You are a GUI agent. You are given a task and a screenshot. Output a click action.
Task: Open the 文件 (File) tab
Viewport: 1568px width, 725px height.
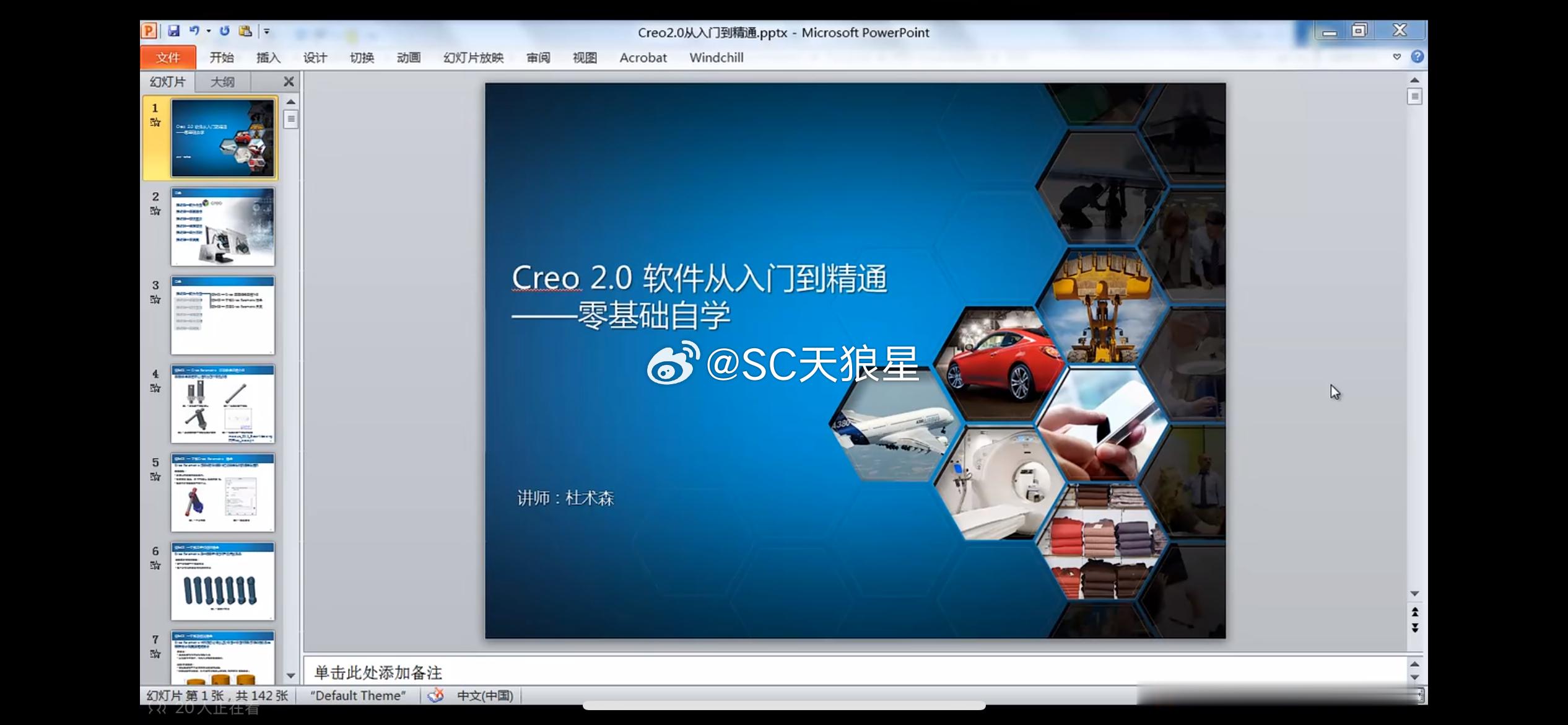(x=168, y=58)
